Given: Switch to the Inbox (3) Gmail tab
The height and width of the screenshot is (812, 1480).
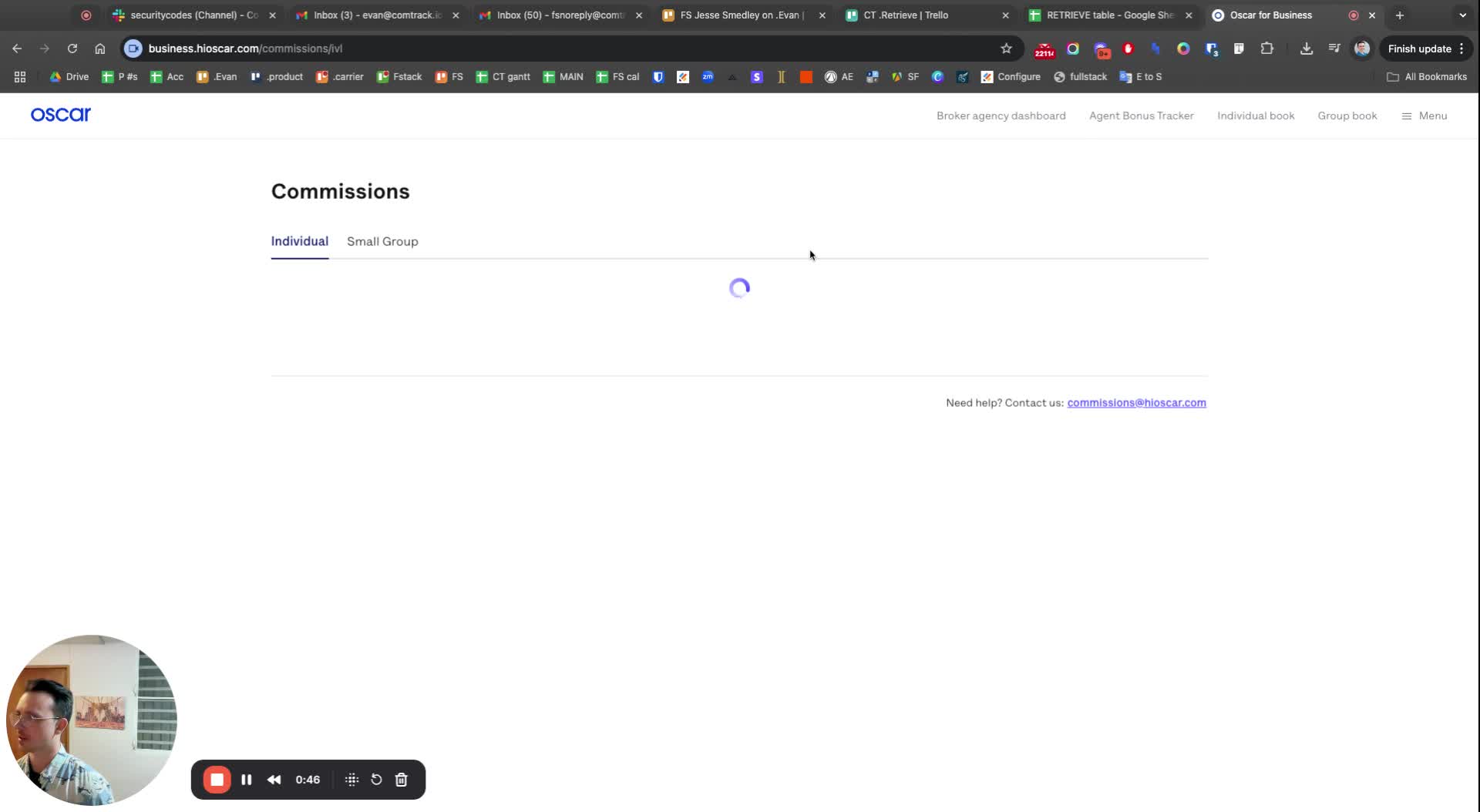Looking at the screenshot, I should click(x=377, y=15).
